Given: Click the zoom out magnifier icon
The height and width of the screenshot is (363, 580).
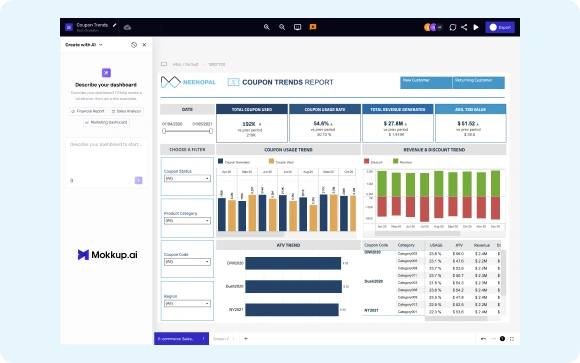Looking at the screenshot, I should [x=282, y=27].
